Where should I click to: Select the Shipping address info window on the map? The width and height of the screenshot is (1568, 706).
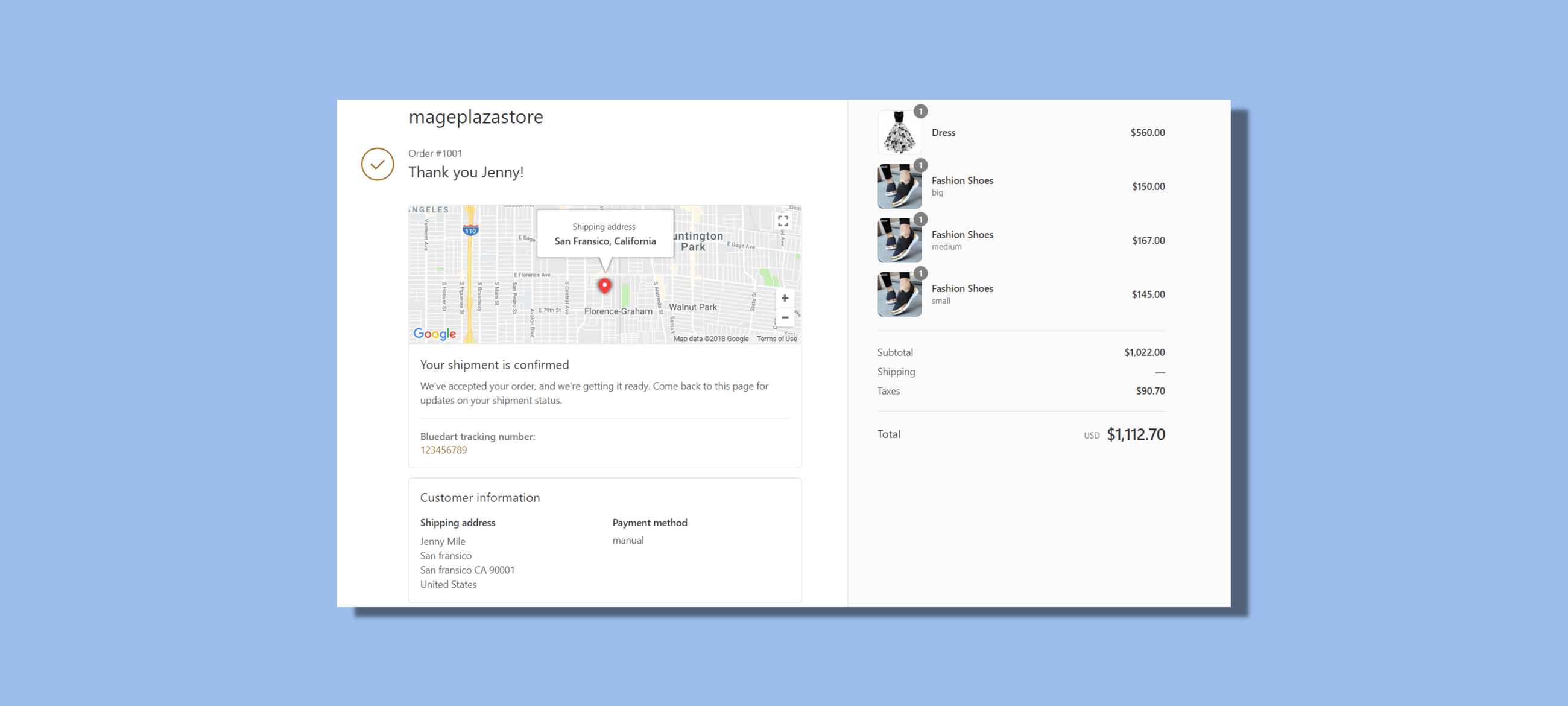[604, 235]
